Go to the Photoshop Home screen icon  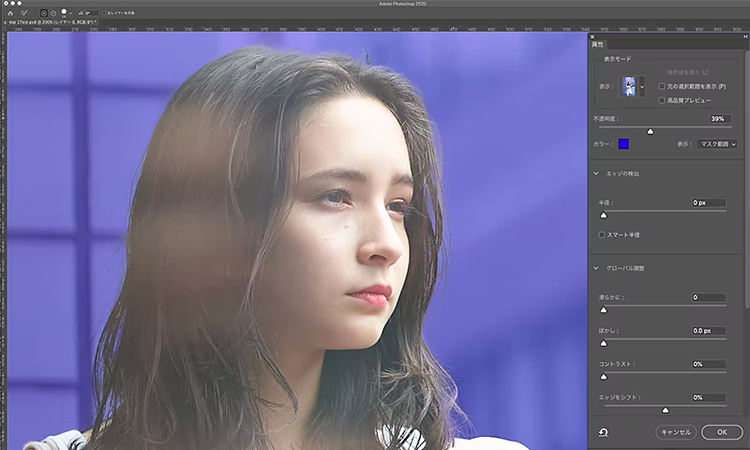(11, 13)
